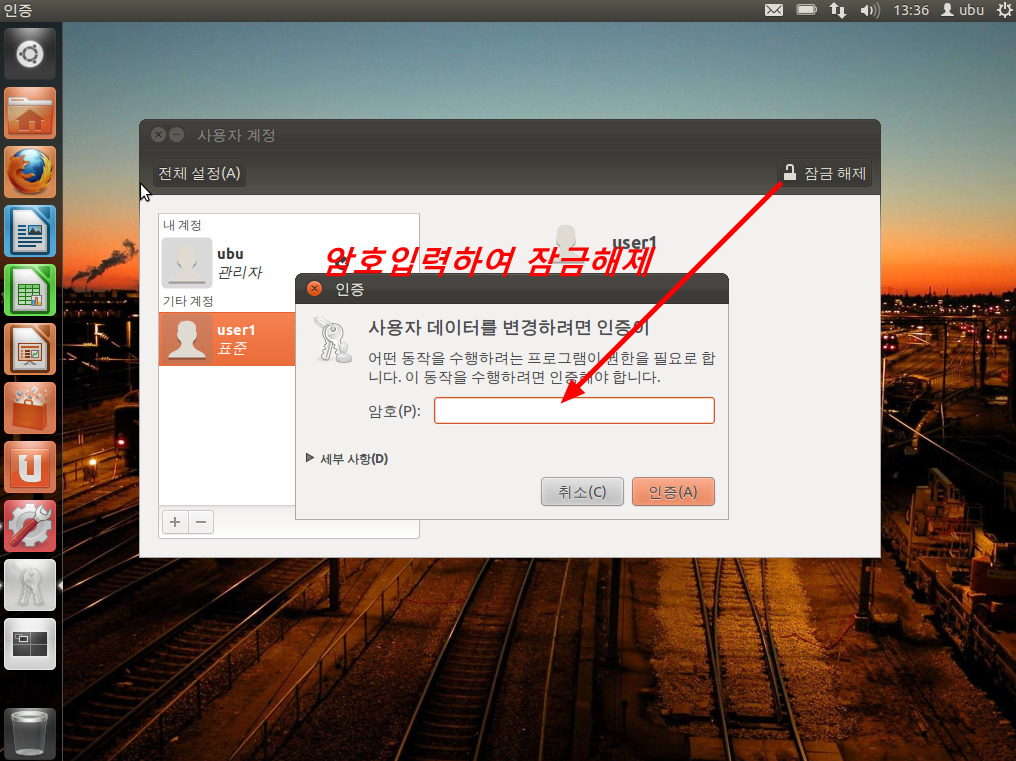Click the Dash home Ubuntu logo
The width and height of the screenshot is (1016, 761).
30,54
